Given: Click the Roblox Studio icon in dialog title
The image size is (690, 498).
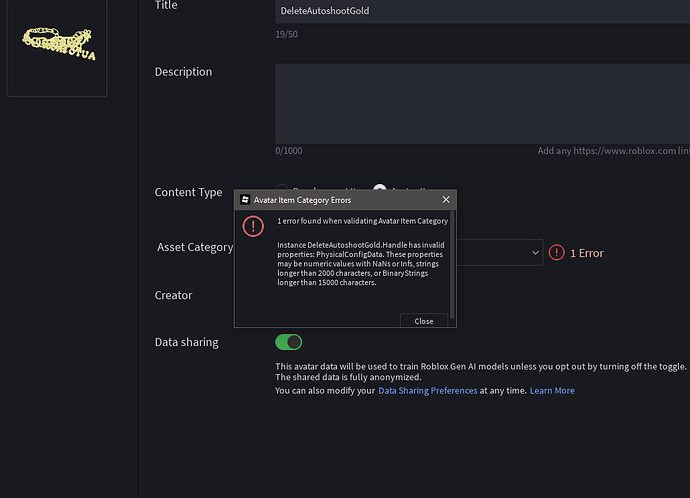Looking at the screenshot, I should coord(245,200).
